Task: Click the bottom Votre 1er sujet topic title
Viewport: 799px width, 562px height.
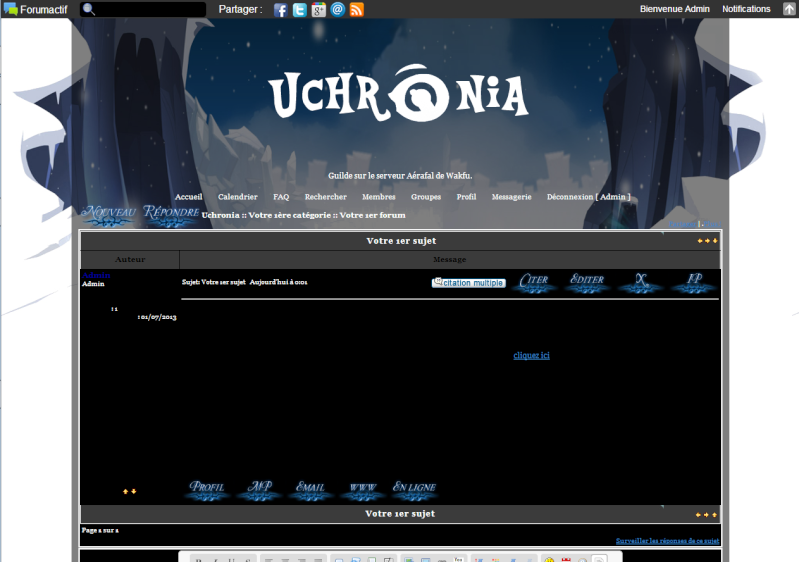Action: click(x=400, y=514)
